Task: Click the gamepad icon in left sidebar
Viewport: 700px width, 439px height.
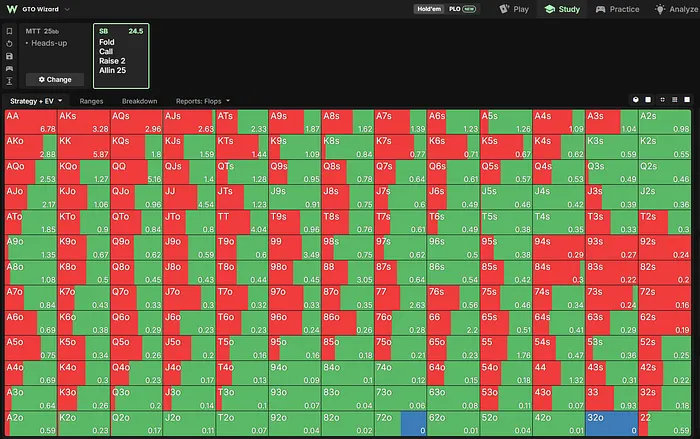Action: pyautogui.click(x=9, y=69)
